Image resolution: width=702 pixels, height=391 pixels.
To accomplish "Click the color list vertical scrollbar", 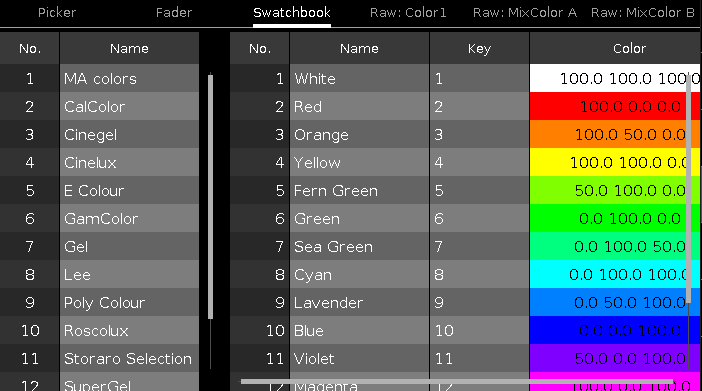I will pos(689,188).
